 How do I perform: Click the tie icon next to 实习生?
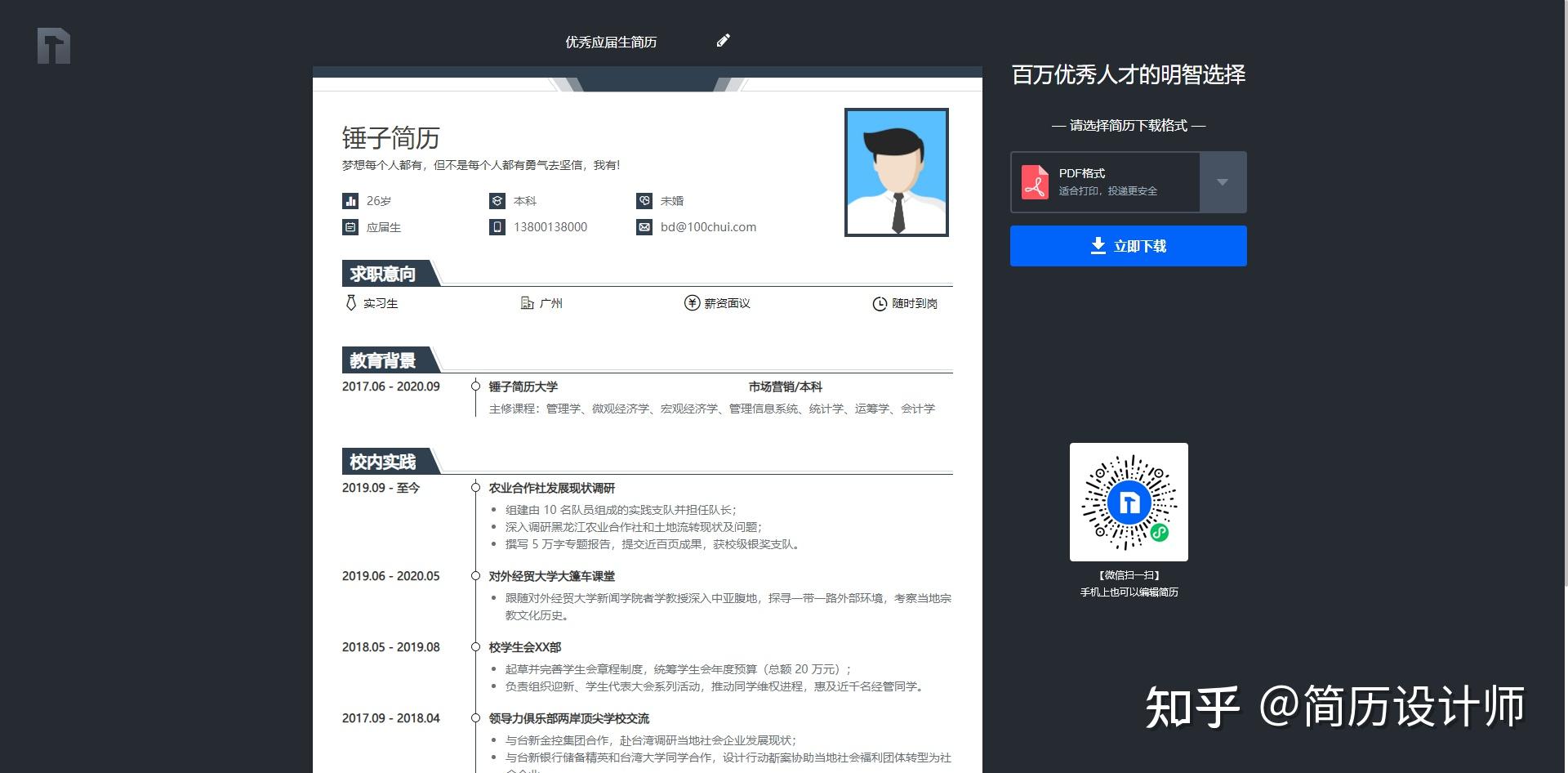click(x=351, y=303)
